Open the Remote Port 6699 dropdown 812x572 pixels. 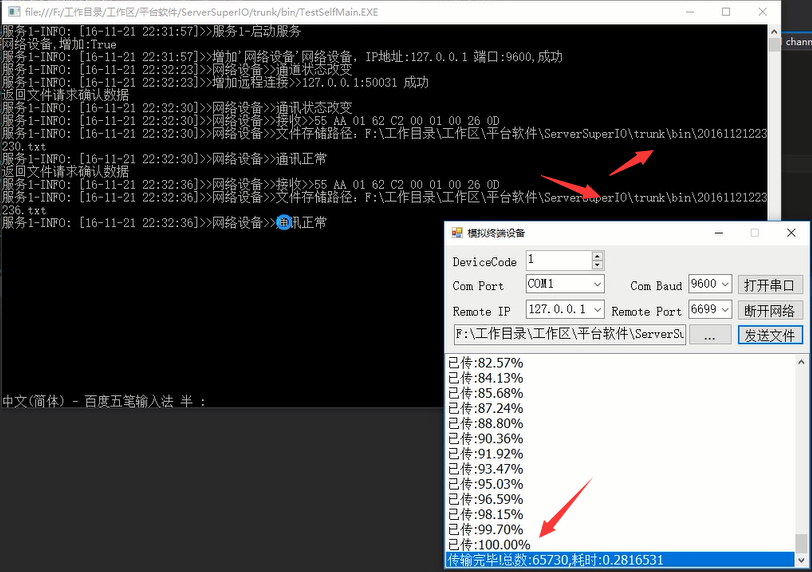[x=725, y=310]
